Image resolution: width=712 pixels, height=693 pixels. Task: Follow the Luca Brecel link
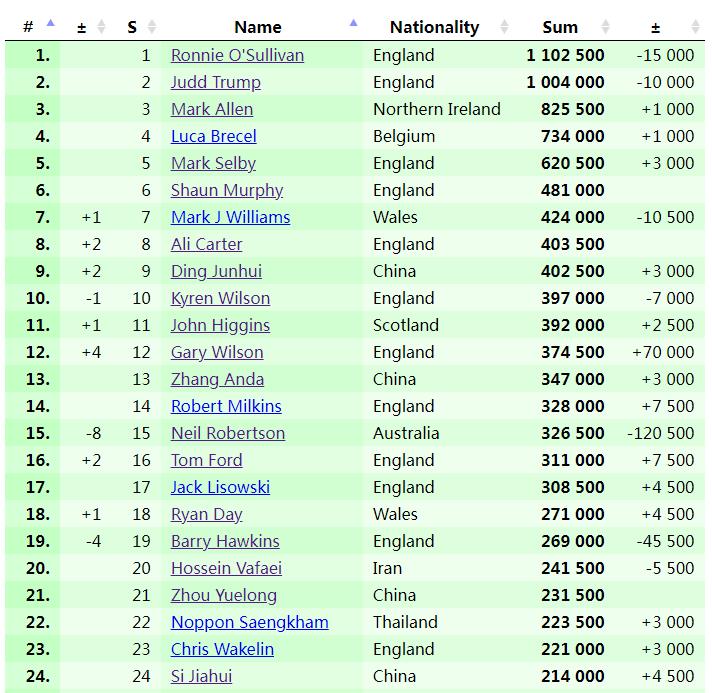tap(213, 136)
